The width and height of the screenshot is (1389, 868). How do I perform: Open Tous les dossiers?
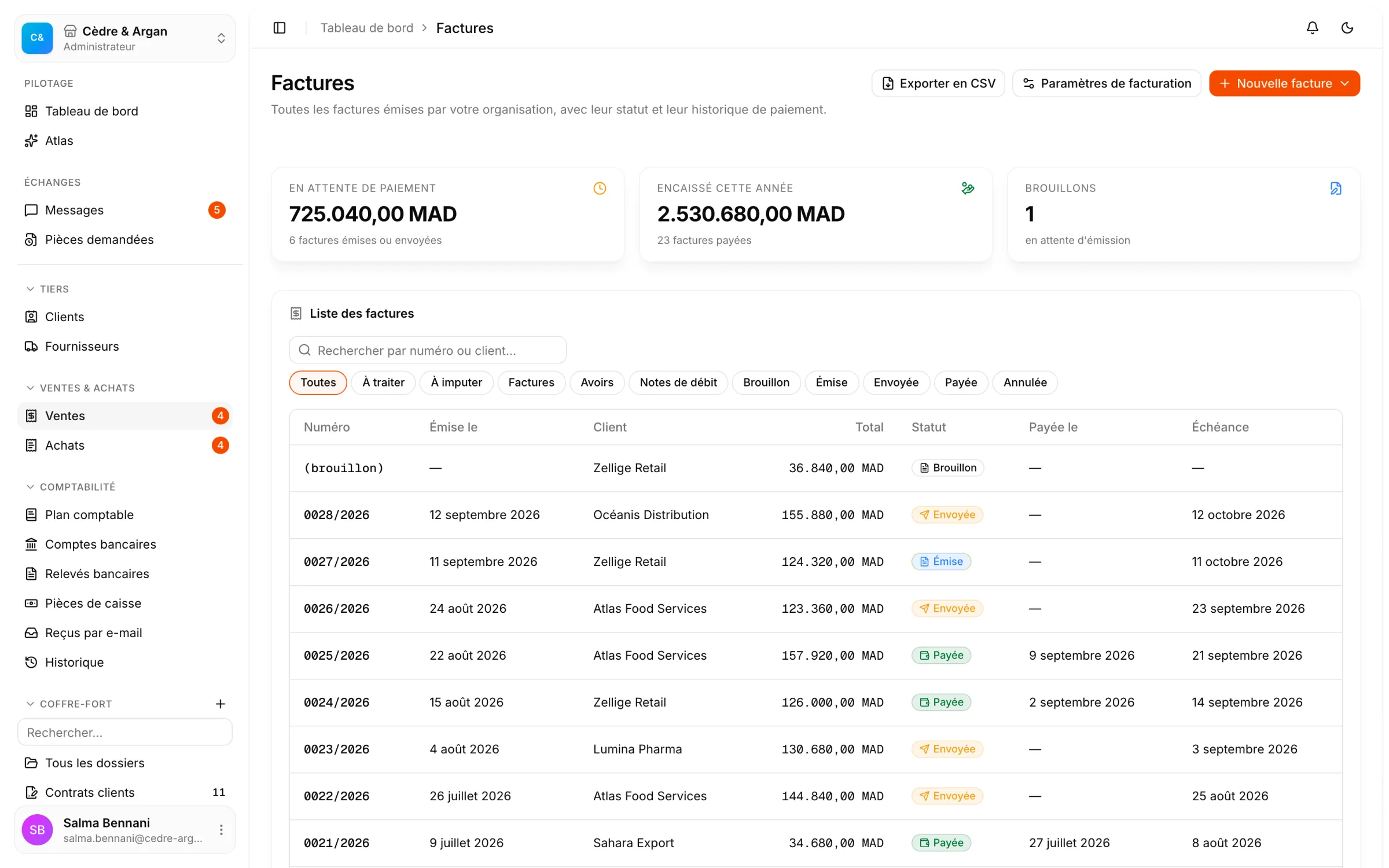pos(125,763)
